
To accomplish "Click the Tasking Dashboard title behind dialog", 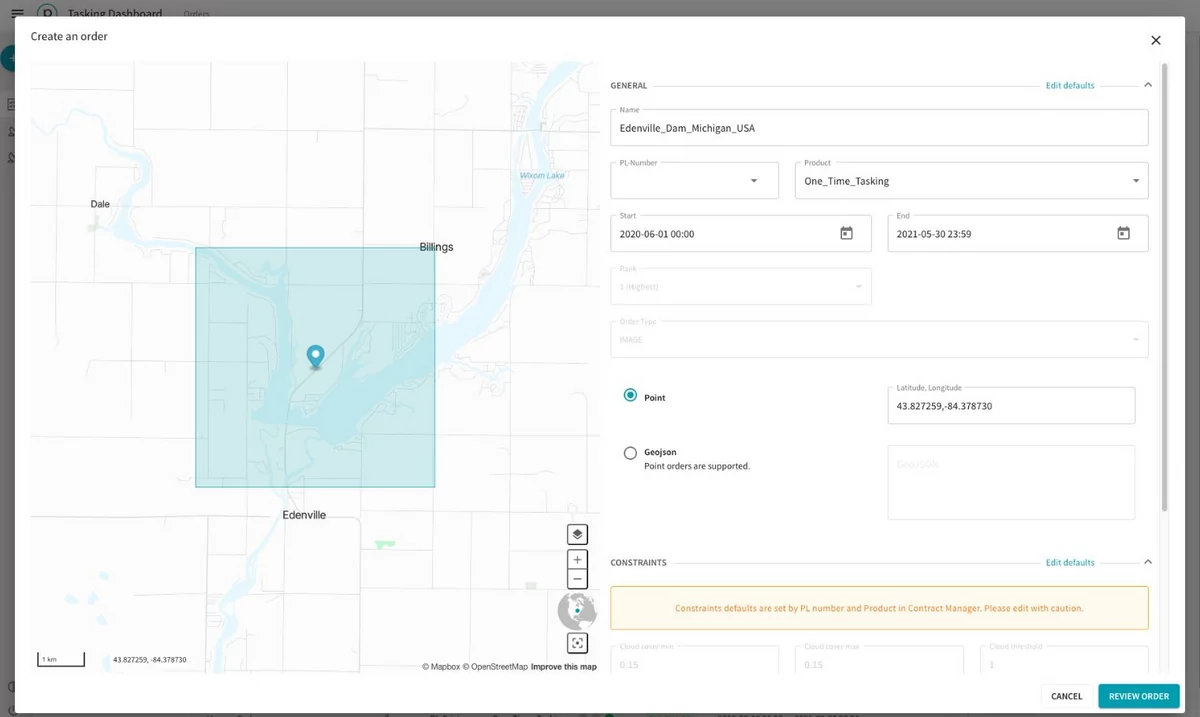I will click(115, 13).
